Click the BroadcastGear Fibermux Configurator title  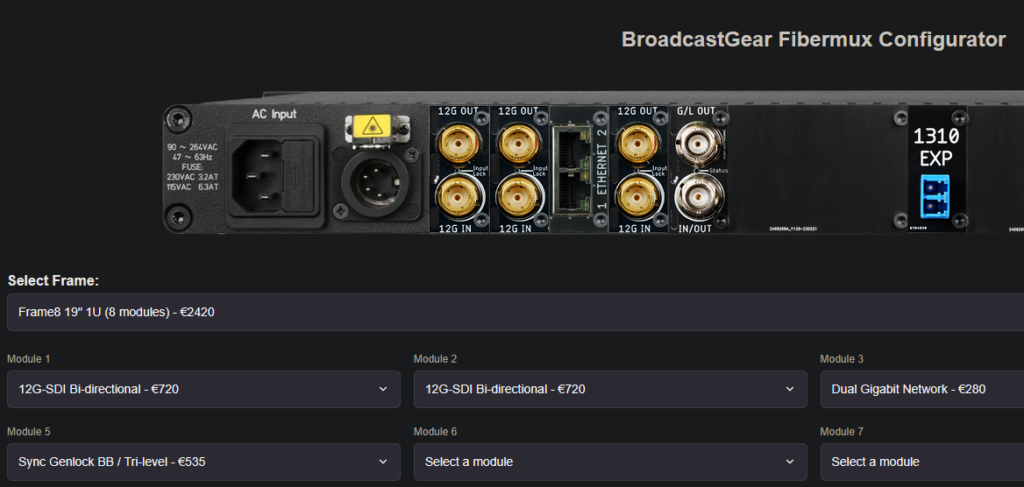click(x=813, y=40)
